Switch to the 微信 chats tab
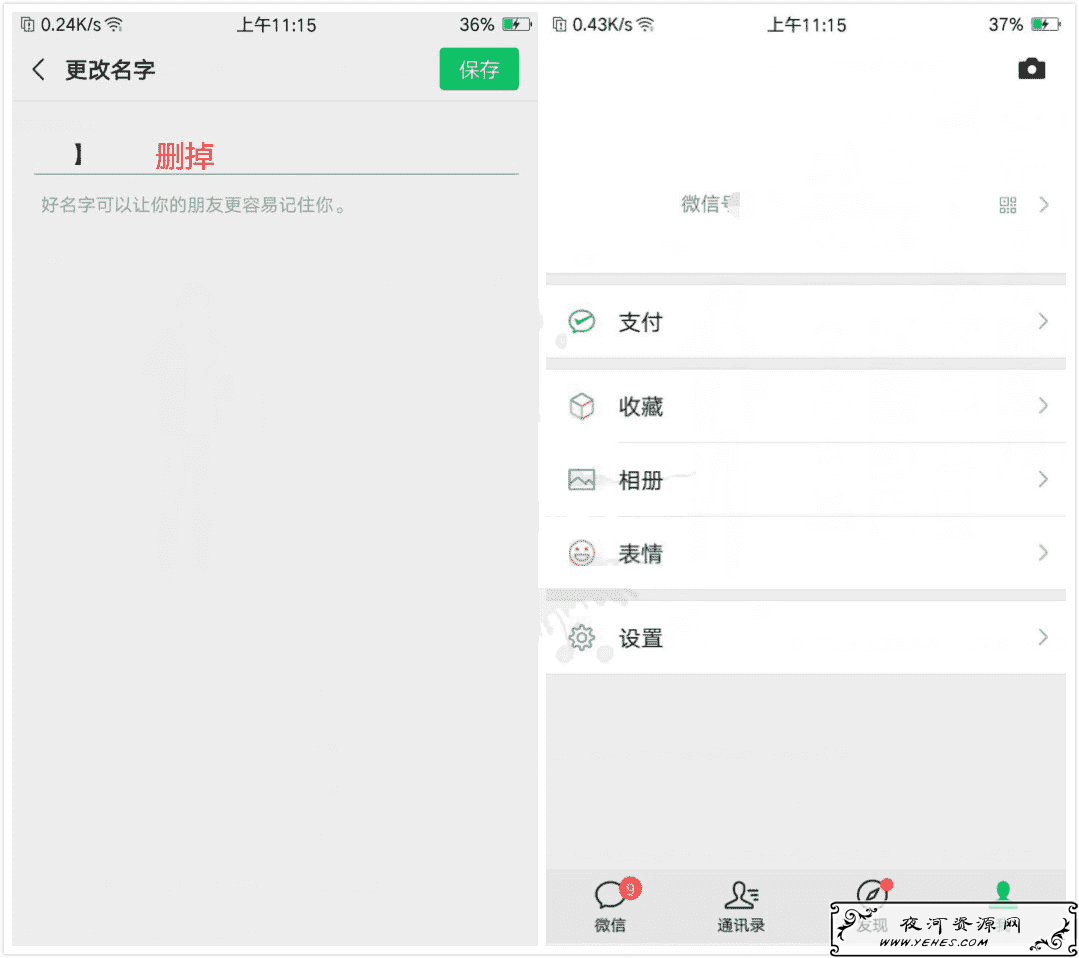 [x=610, y=906]
